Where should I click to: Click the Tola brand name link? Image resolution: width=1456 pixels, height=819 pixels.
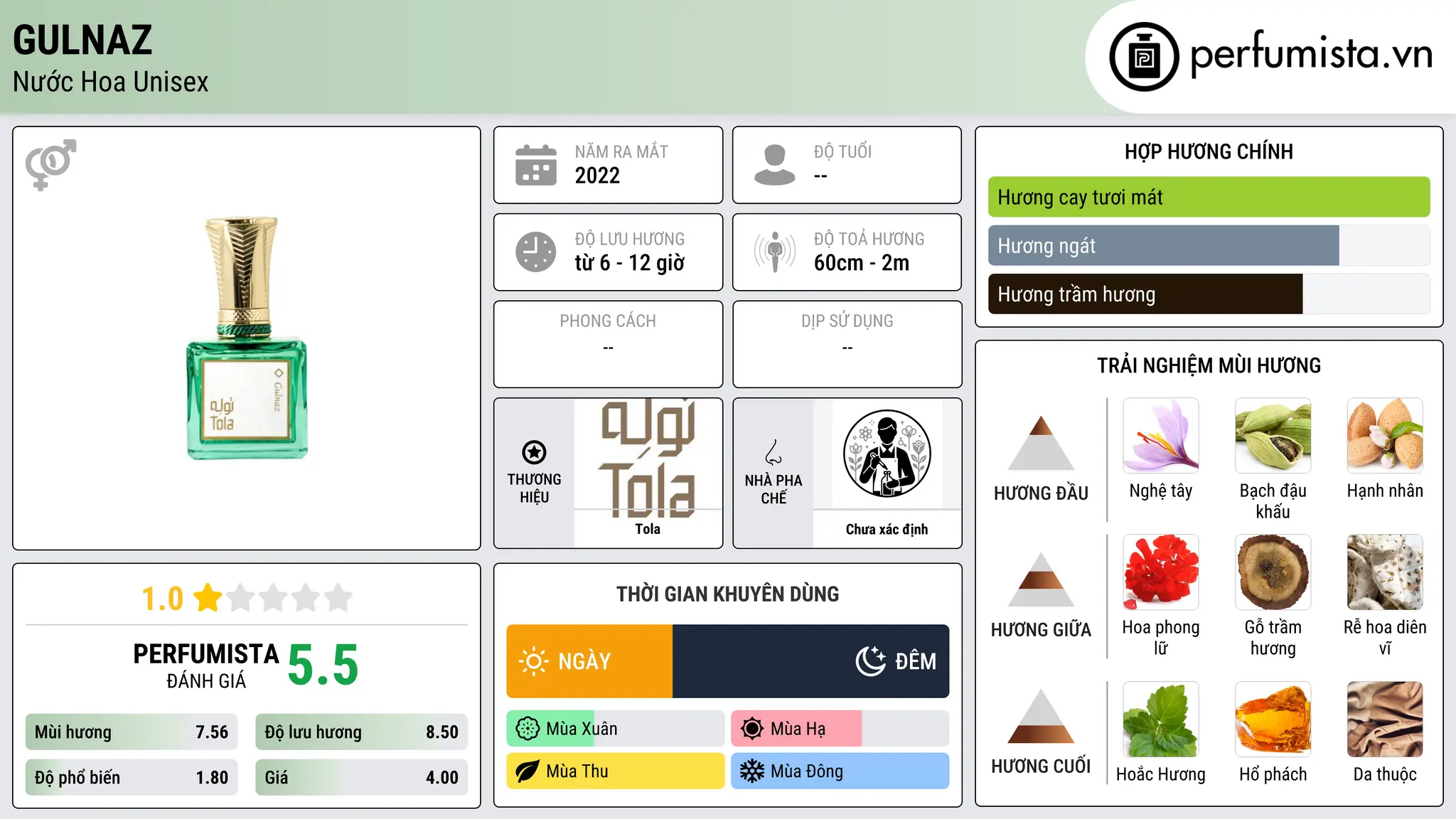point(648,529)
